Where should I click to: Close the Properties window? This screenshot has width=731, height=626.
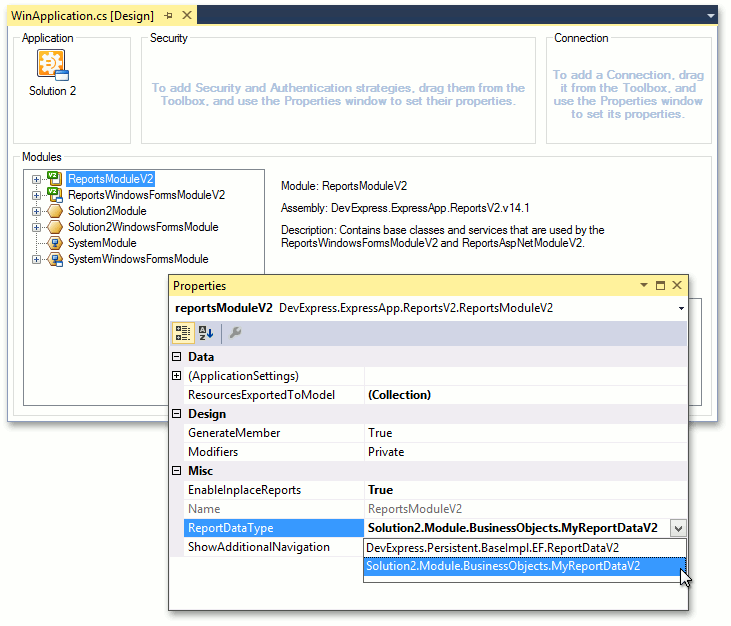(677, 285)
